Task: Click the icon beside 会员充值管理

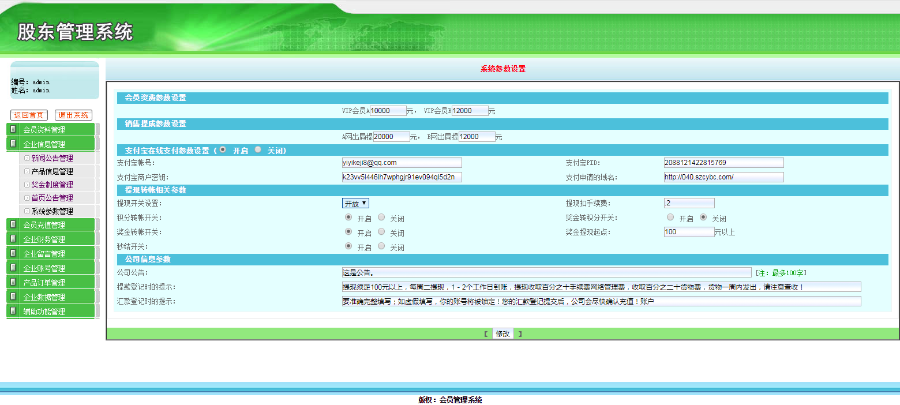Action: pos(13,225)
